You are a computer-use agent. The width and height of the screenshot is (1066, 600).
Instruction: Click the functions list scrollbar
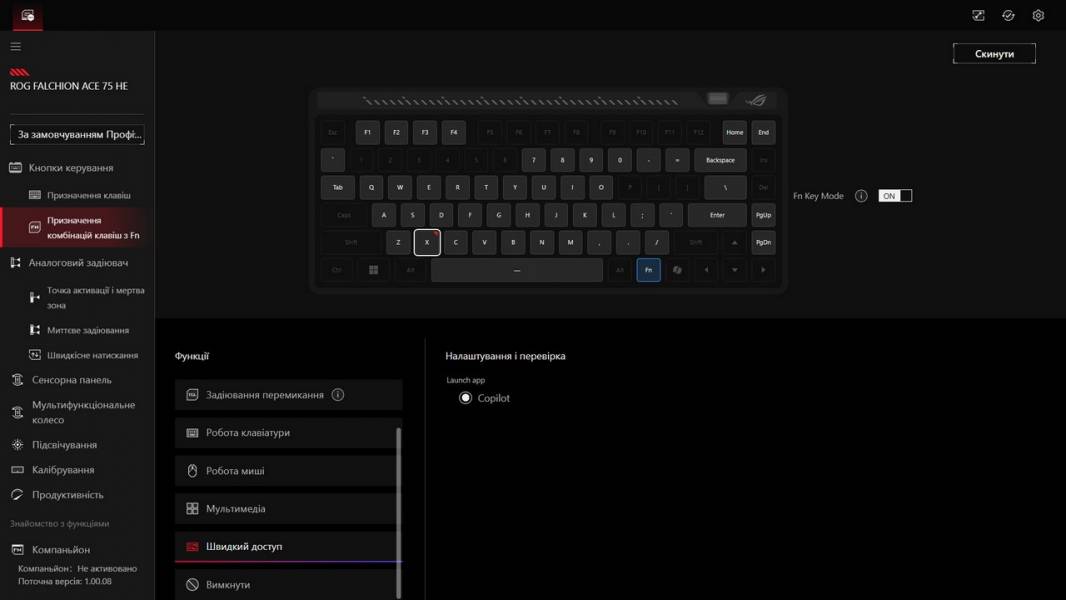click(398, 500)
